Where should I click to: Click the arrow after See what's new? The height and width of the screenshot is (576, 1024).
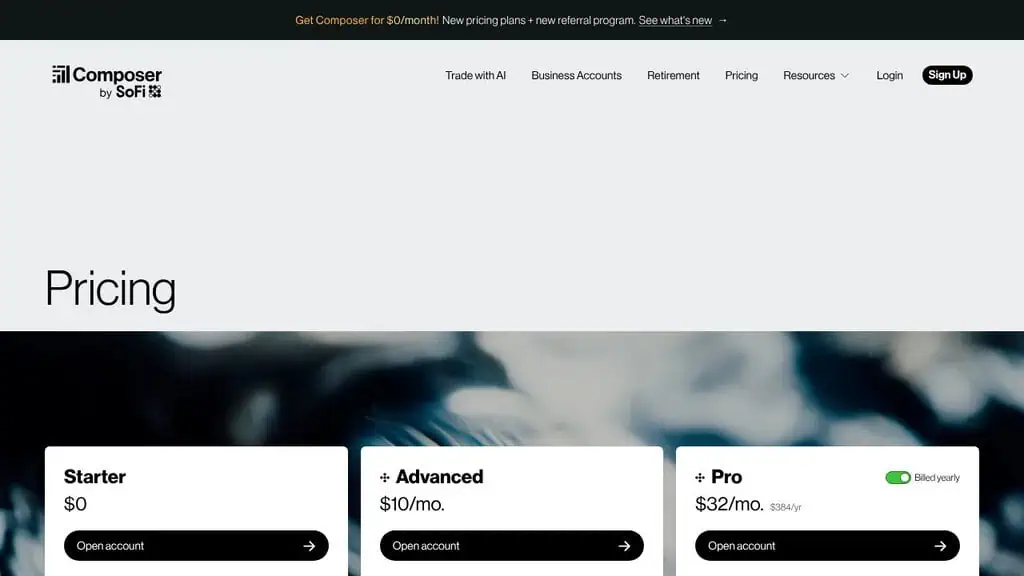click(x=722, y=20)
